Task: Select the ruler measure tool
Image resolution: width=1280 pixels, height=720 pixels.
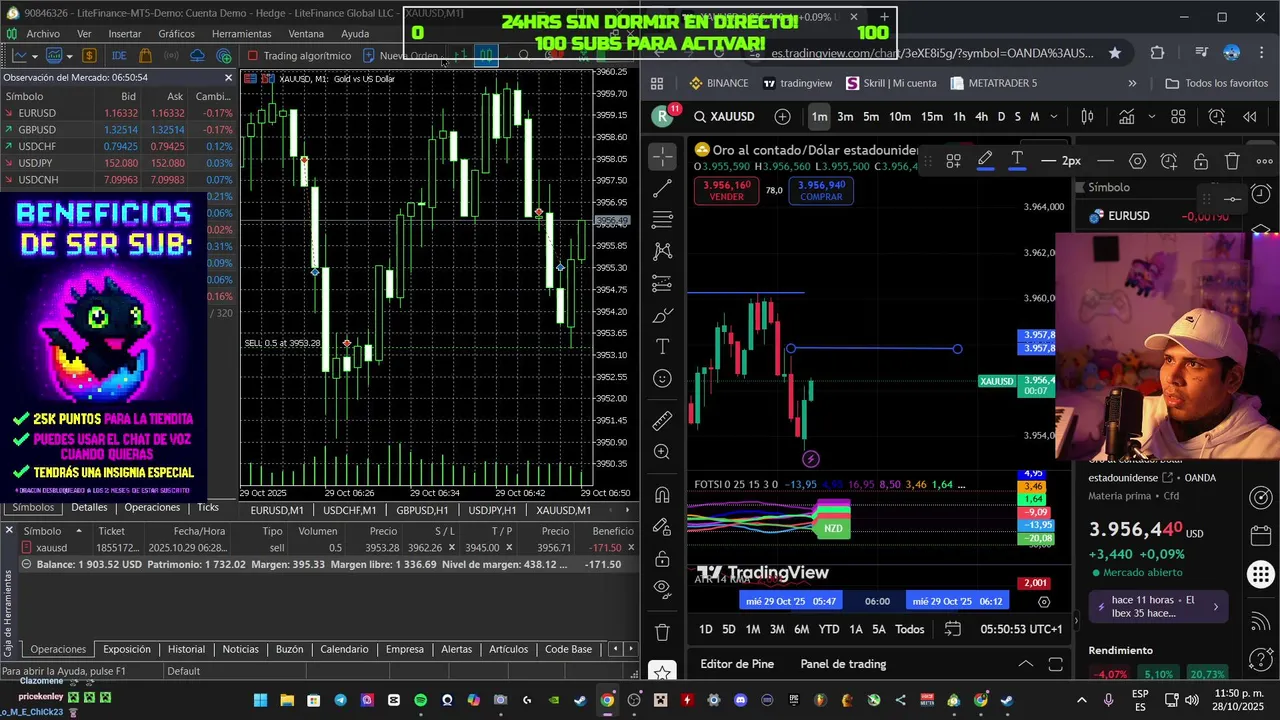Action: pos(661,420)
